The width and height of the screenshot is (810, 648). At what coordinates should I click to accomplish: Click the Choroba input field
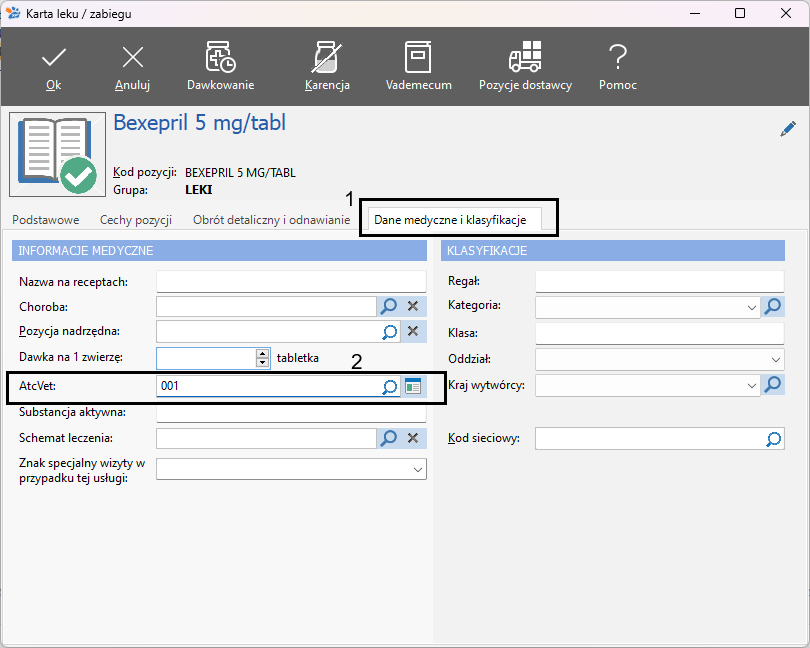(266, 306)
